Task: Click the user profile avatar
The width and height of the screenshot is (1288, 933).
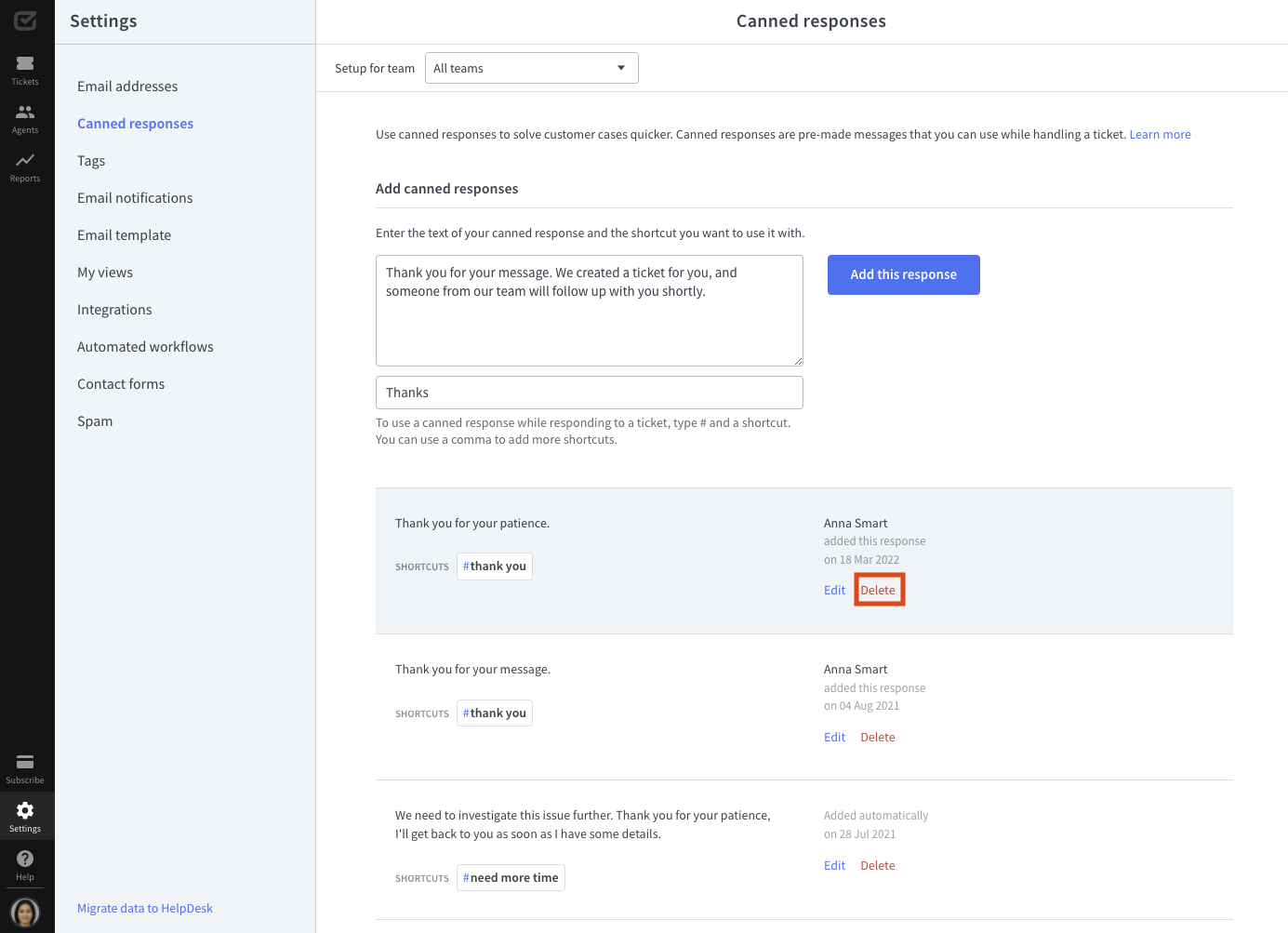Action: (x=25, y=912)
